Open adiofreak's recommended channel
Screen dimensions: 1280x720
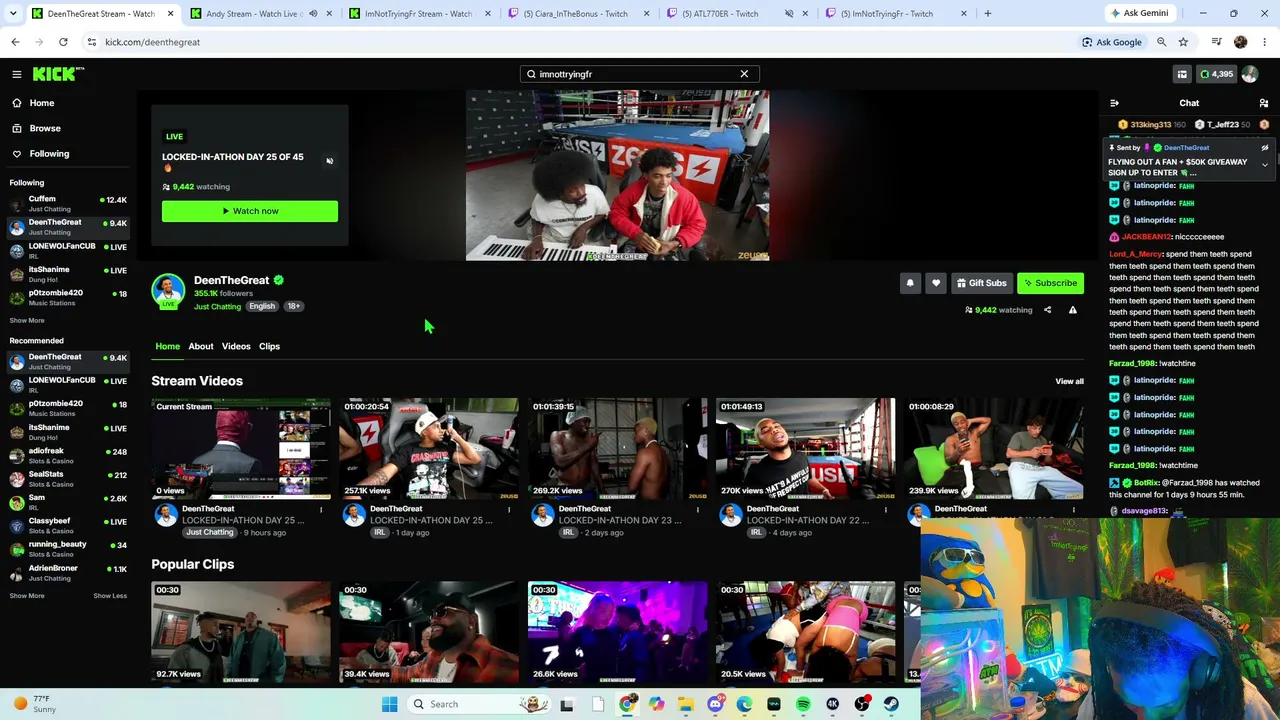click(68, 455)
